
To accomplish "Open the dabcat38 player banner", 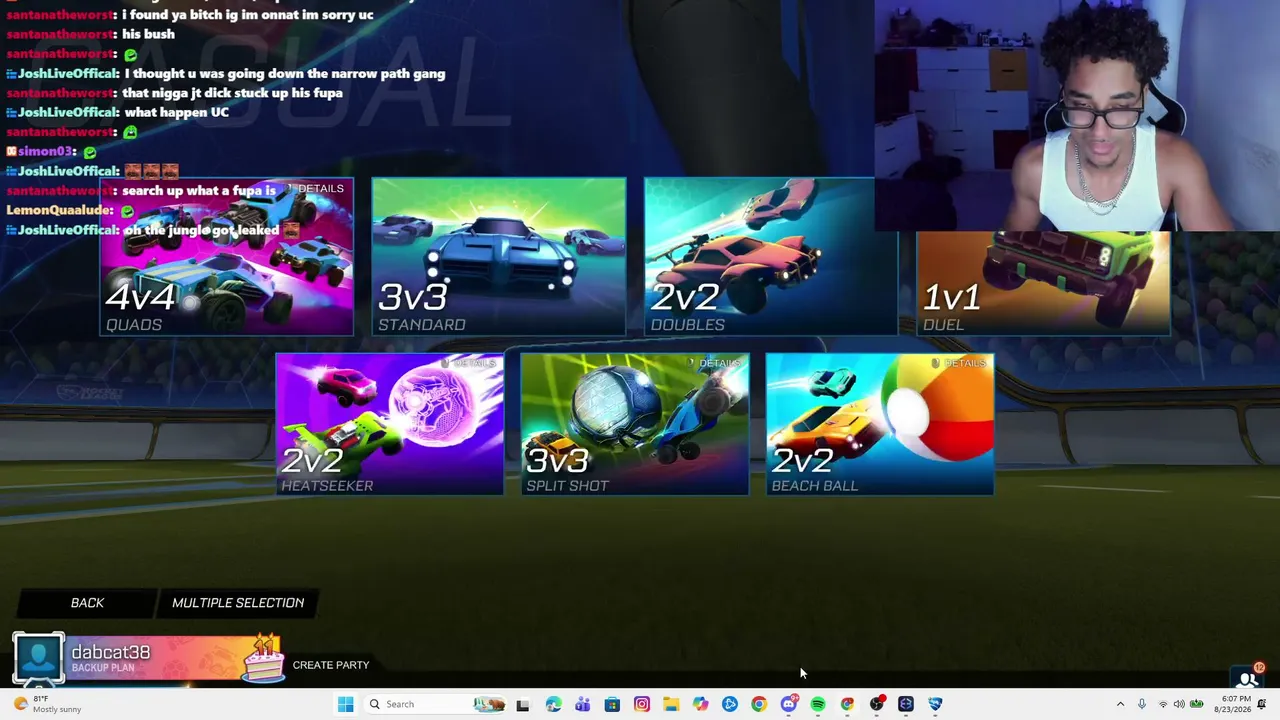I will point(173,658).
